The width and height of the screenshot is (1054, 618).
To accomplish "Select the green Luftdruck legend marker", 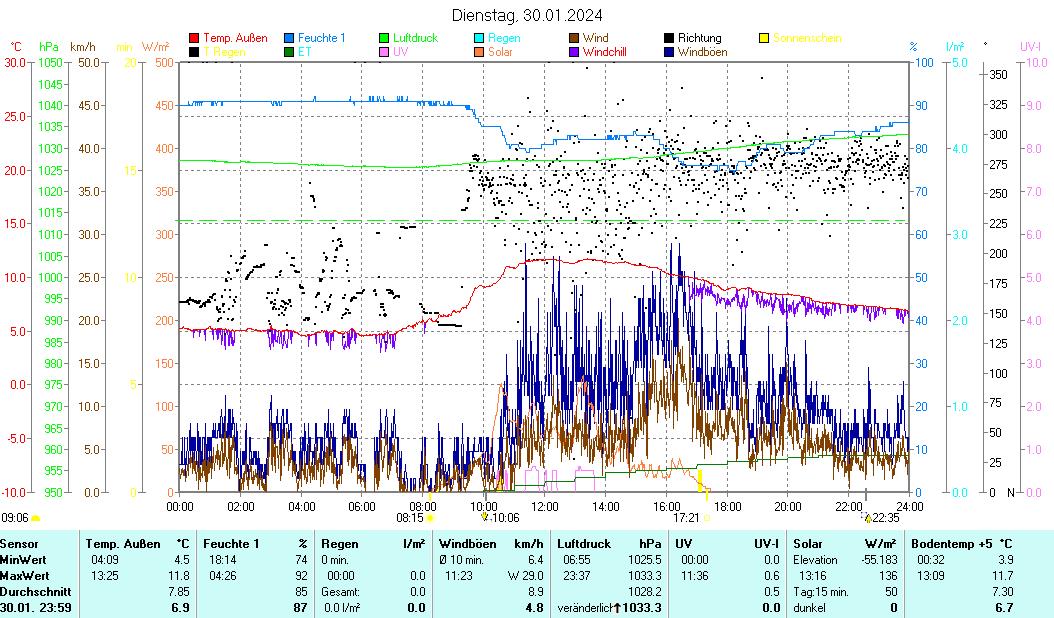I will tap(385, 38).
